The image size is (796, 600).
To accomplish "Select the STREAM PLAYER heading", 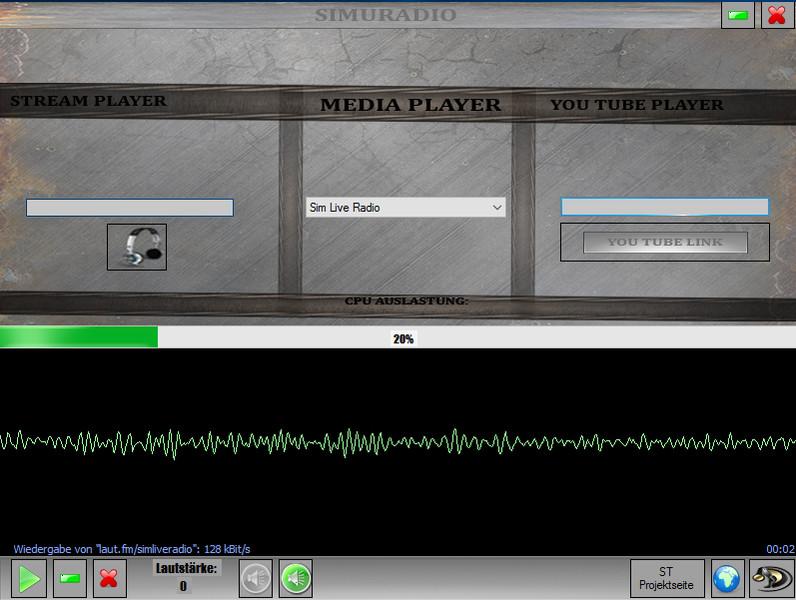I will point(88,101).
